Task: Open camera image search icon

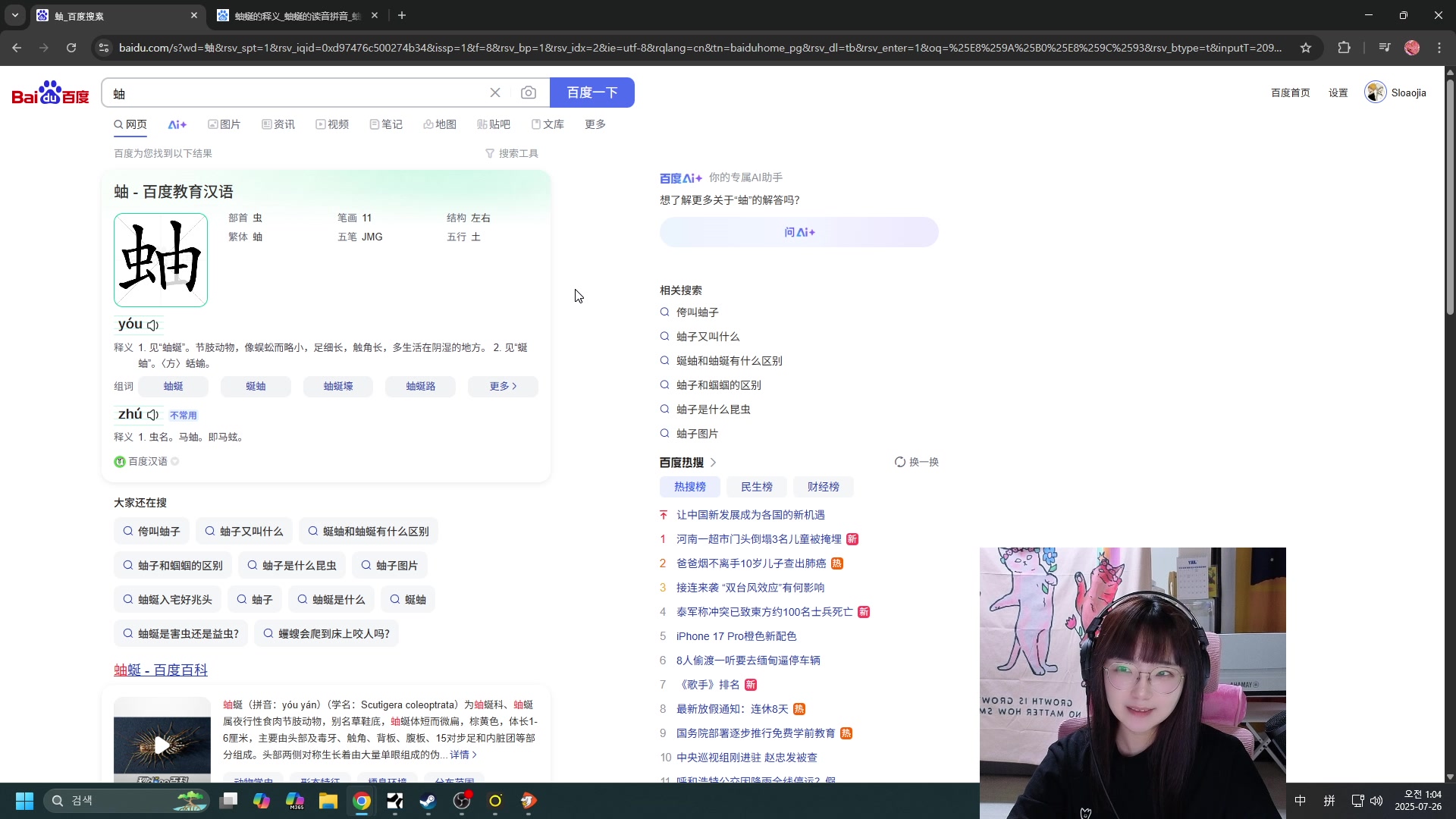Action: [x=529, y=93]
